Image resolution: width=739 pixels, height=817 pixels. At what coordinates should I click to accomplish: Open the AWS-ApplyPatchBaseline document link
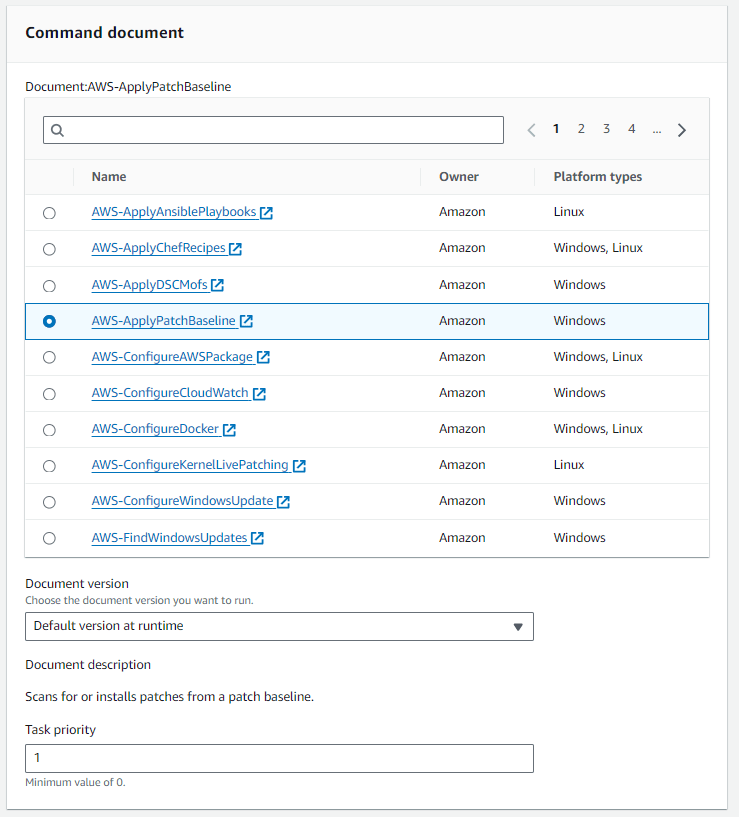pyautogui.click(x=164, y=321)
